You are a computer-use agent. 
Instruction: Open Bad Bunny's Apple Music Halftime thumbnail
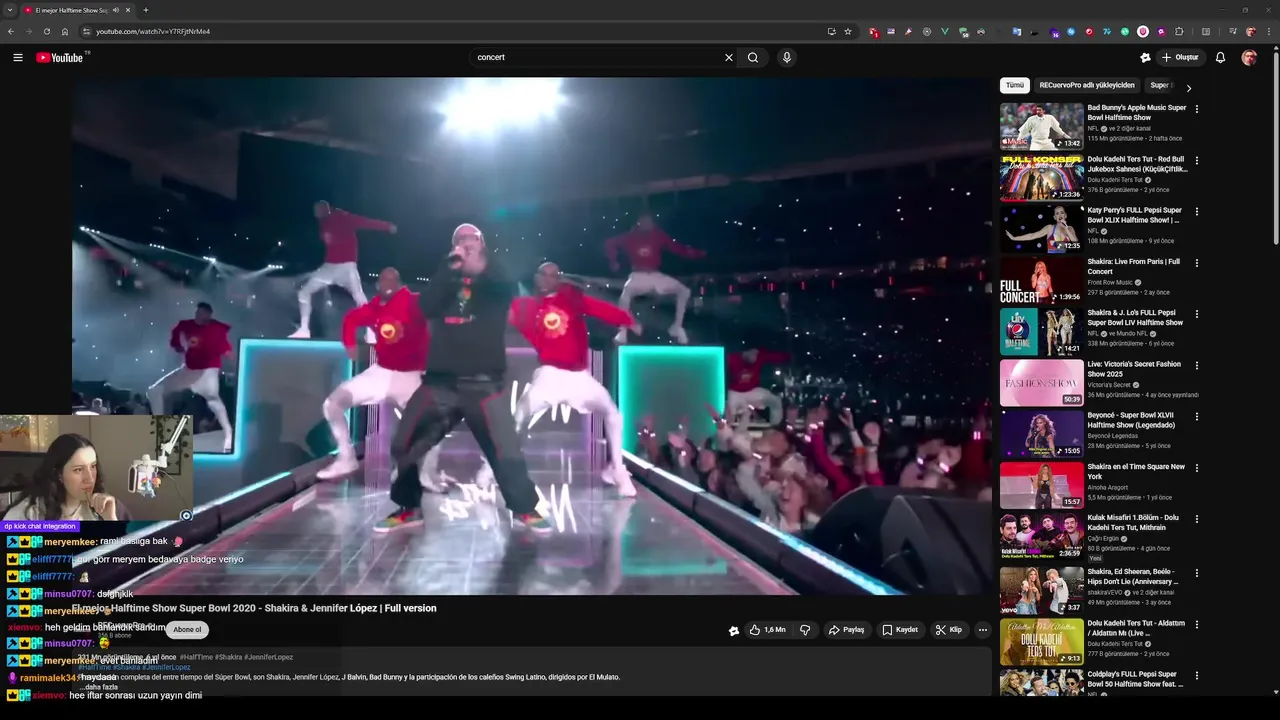click(1041, 126)
